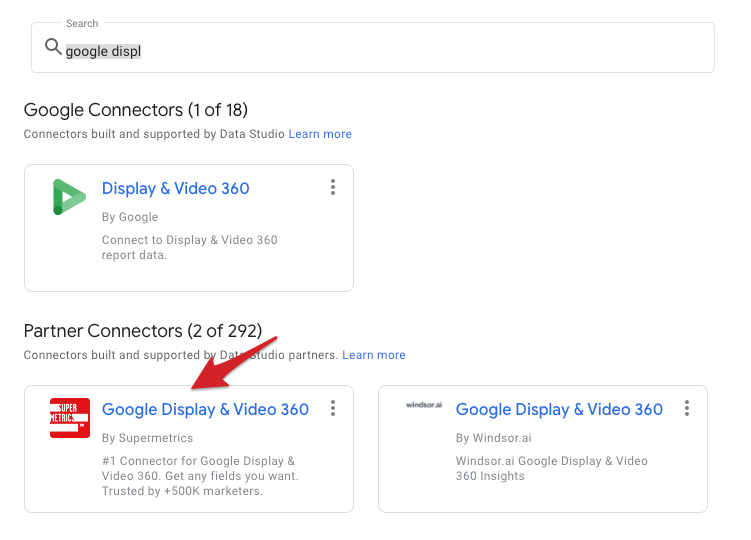Screen dimensions: 751x540
Task: Focus the connector search field
Action: (373, 48)
